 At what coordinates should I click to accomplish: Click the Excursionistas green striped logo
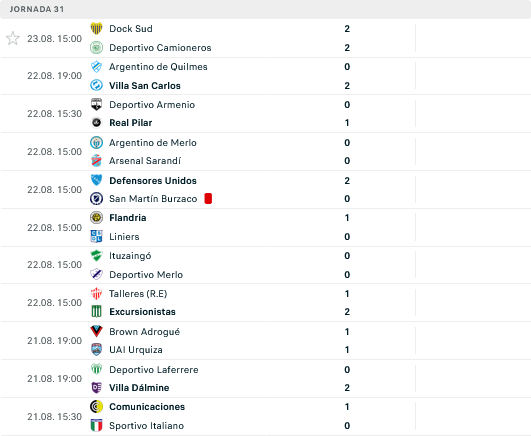pos(96,312)
